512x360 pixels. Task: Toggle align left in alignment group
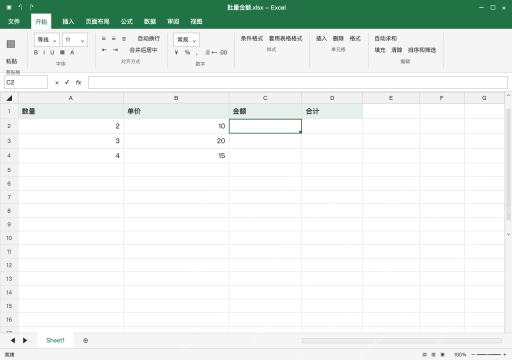(x=104, y=39)
